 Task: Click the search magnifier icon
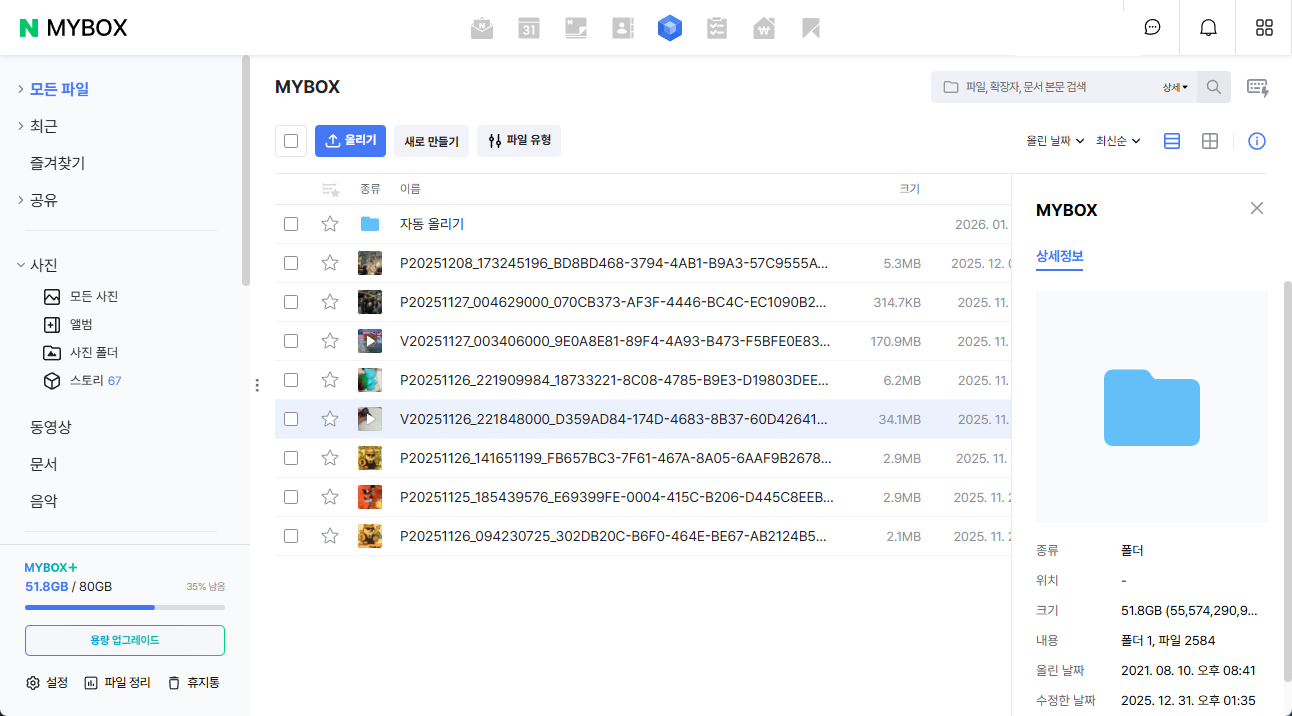1214,87
